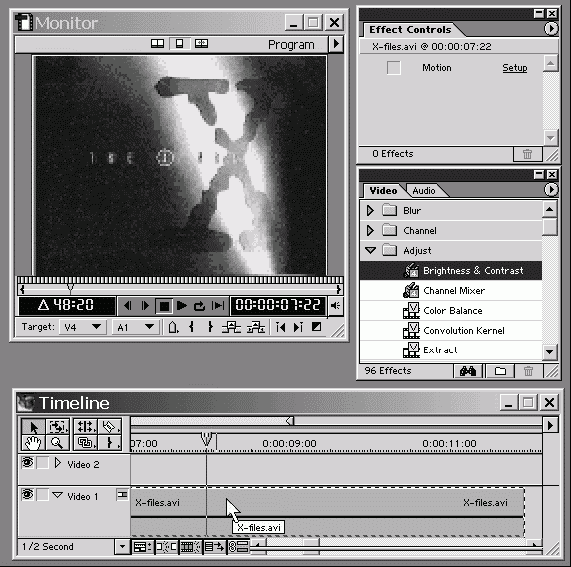
Task: Click the Stop button in Monitor
Action: point(164,306)
